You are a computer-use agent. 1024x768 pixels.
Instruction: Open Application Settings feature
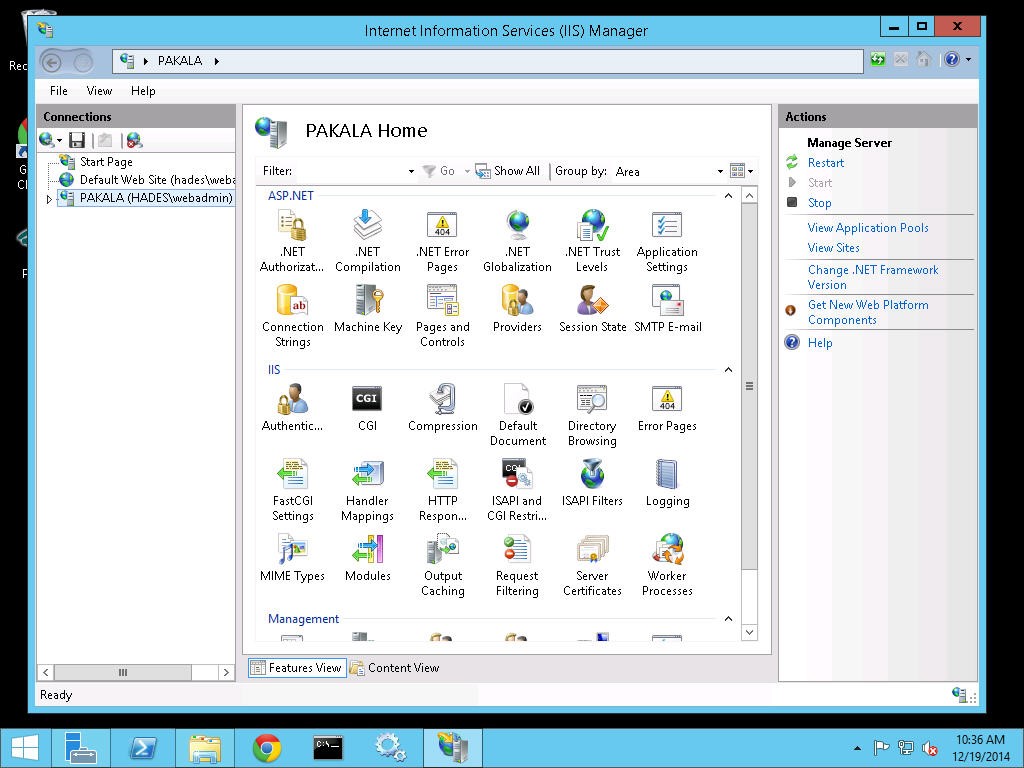pos(667,241)
